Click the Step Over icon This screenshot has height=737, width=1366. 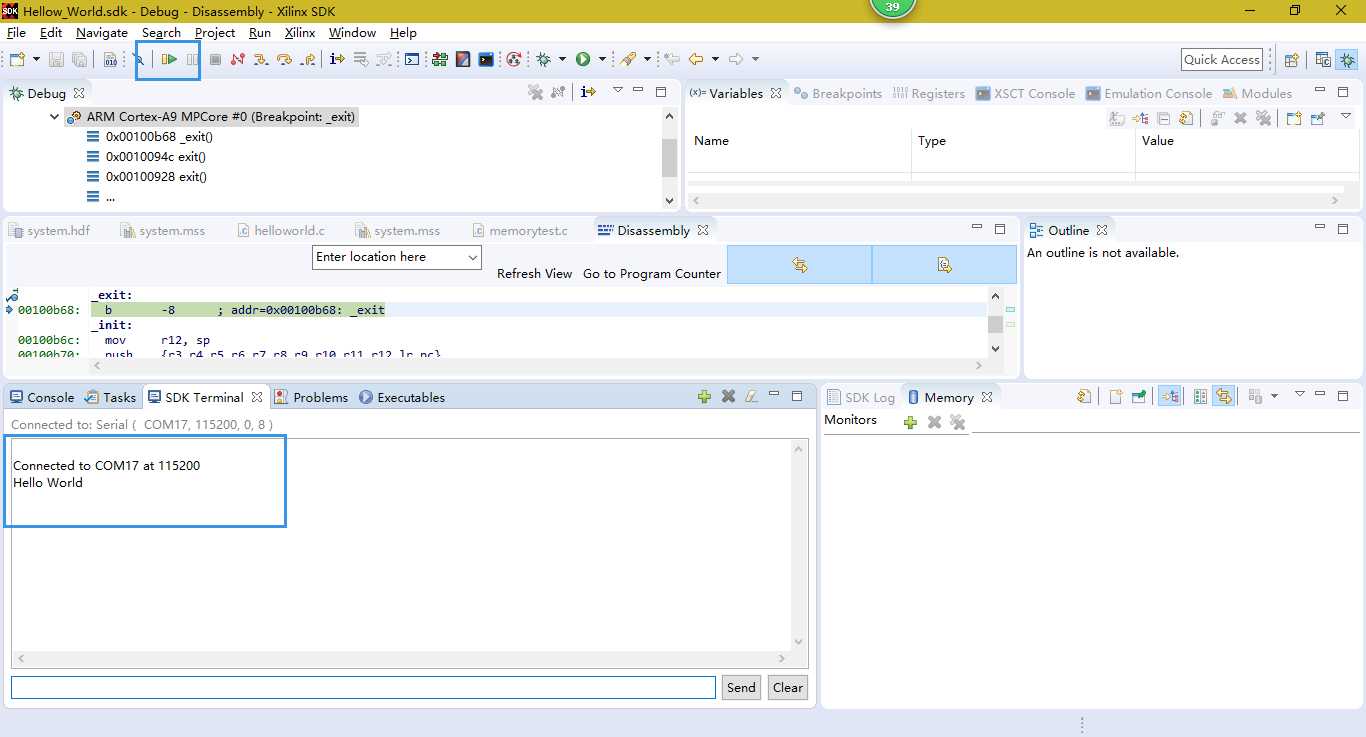pyautogui.click(x=284, y=60)
